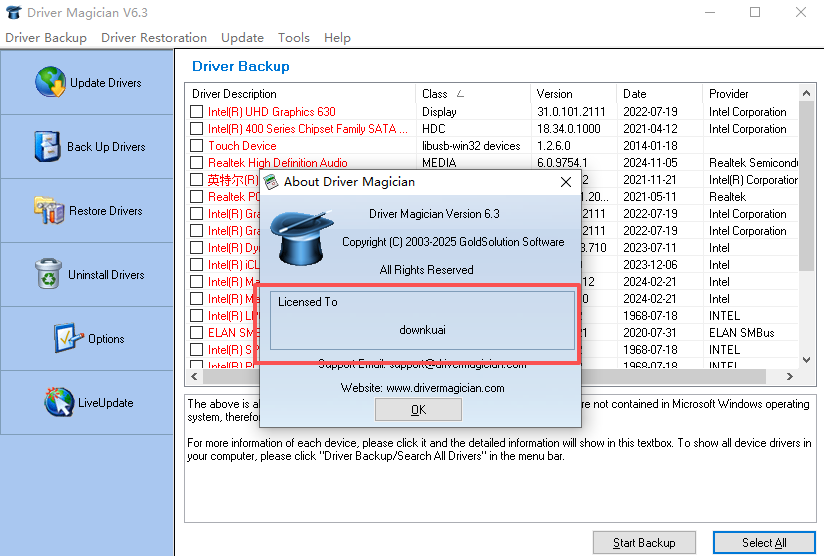Viewport: 824px width, 556px height.
Task: Tick the Touch Device driver checkbox
Action: (197, 146)
